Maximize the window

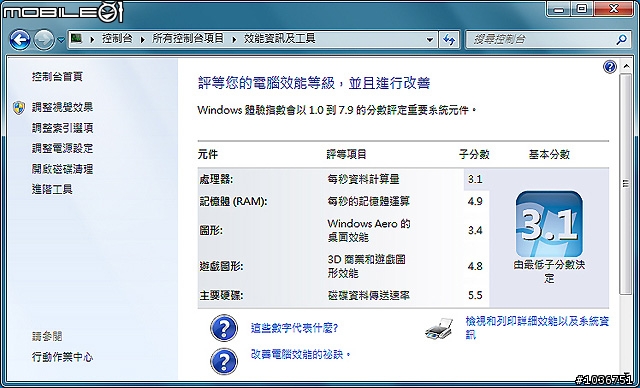(583, 8)
